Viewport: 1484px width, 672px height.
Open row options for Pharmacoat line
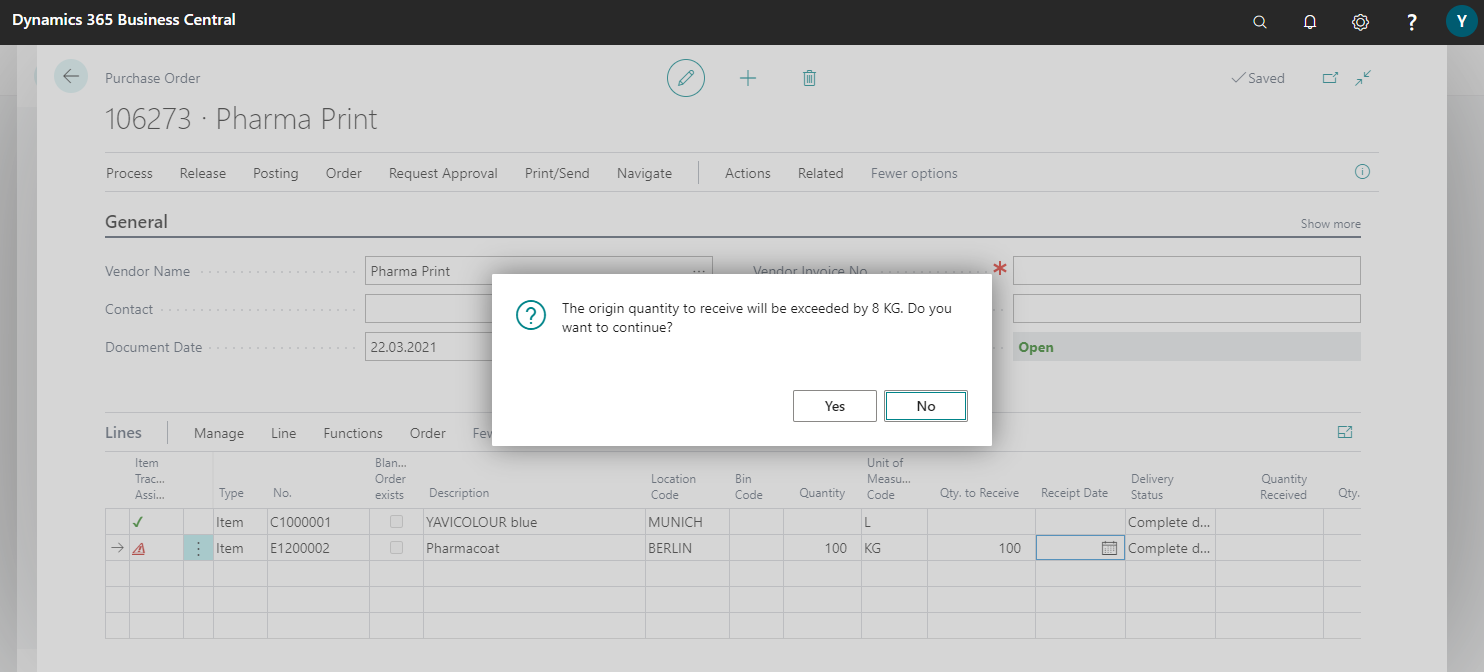pos(198,548)
